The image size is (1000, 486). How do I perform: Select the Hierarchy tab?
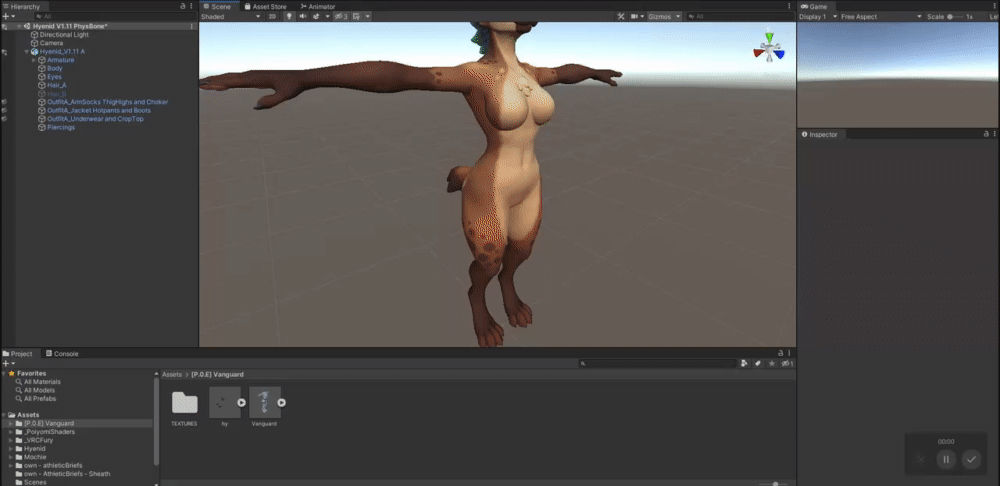click(x=21, y=6)
